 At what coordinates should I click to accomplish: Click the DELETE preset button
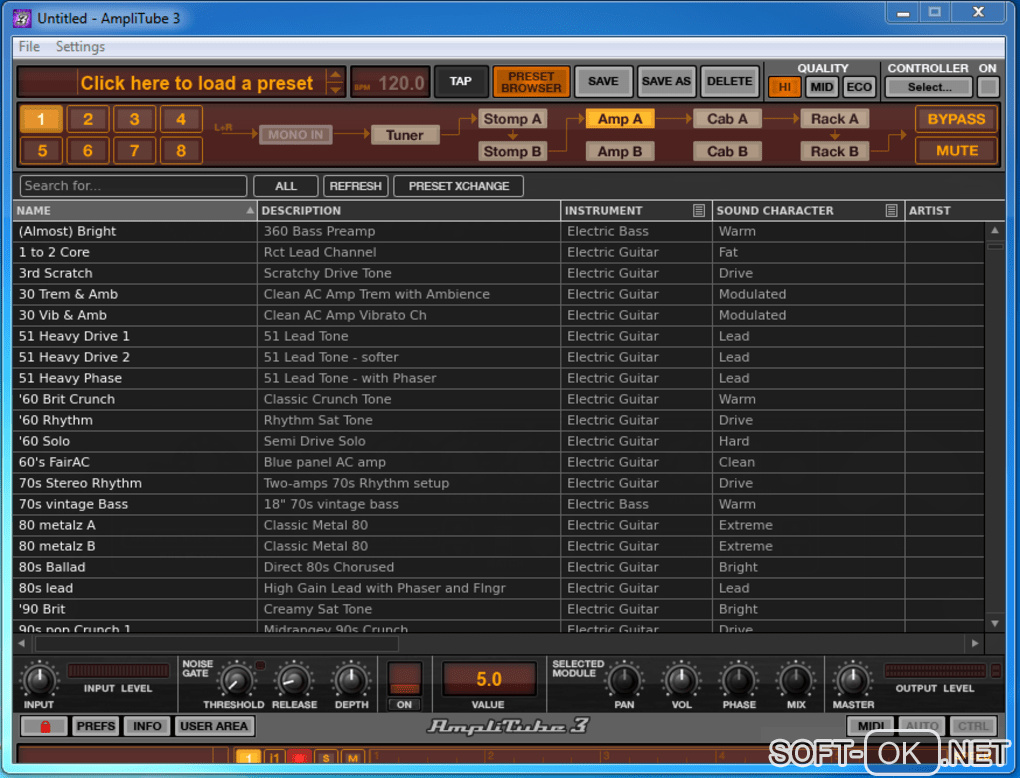point(730,81)
